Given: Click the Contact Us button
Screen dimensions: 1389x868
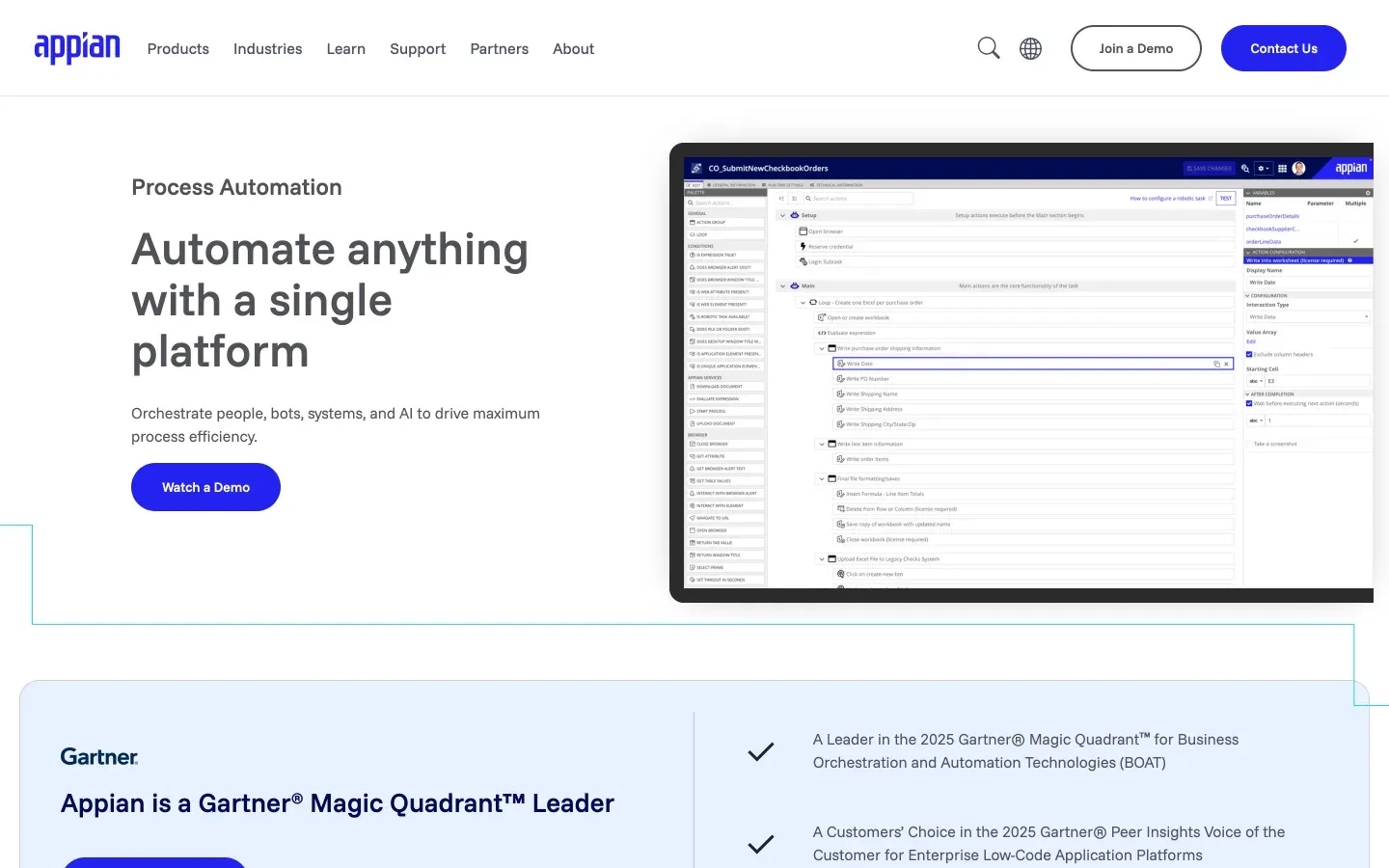Looking at the screenshot, I should click(1284, 48).
